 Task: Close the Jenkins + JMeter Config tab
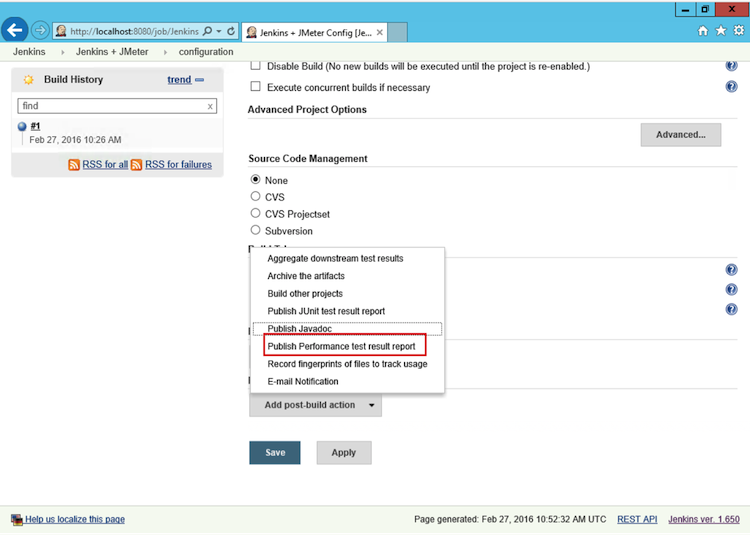click(x=379, y=33)
